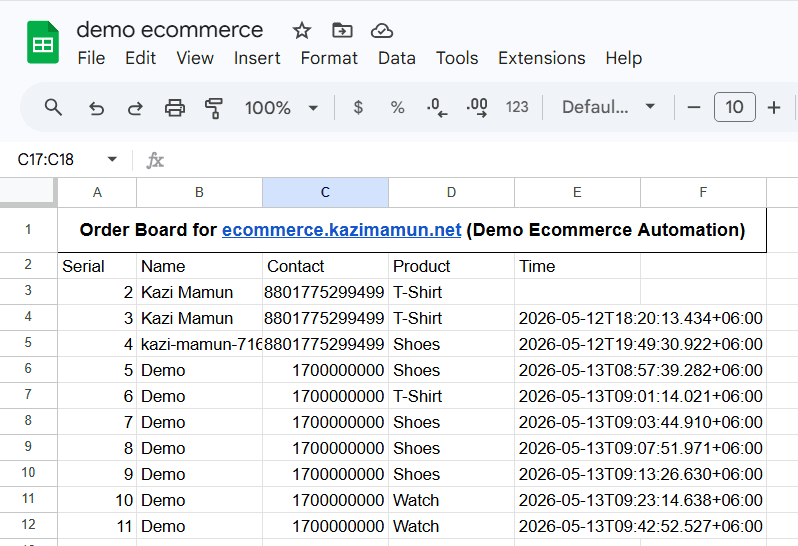Viewport: 798px width, 546px height.
Task: Select contact cell in row 3
Action: pos(325,292)
